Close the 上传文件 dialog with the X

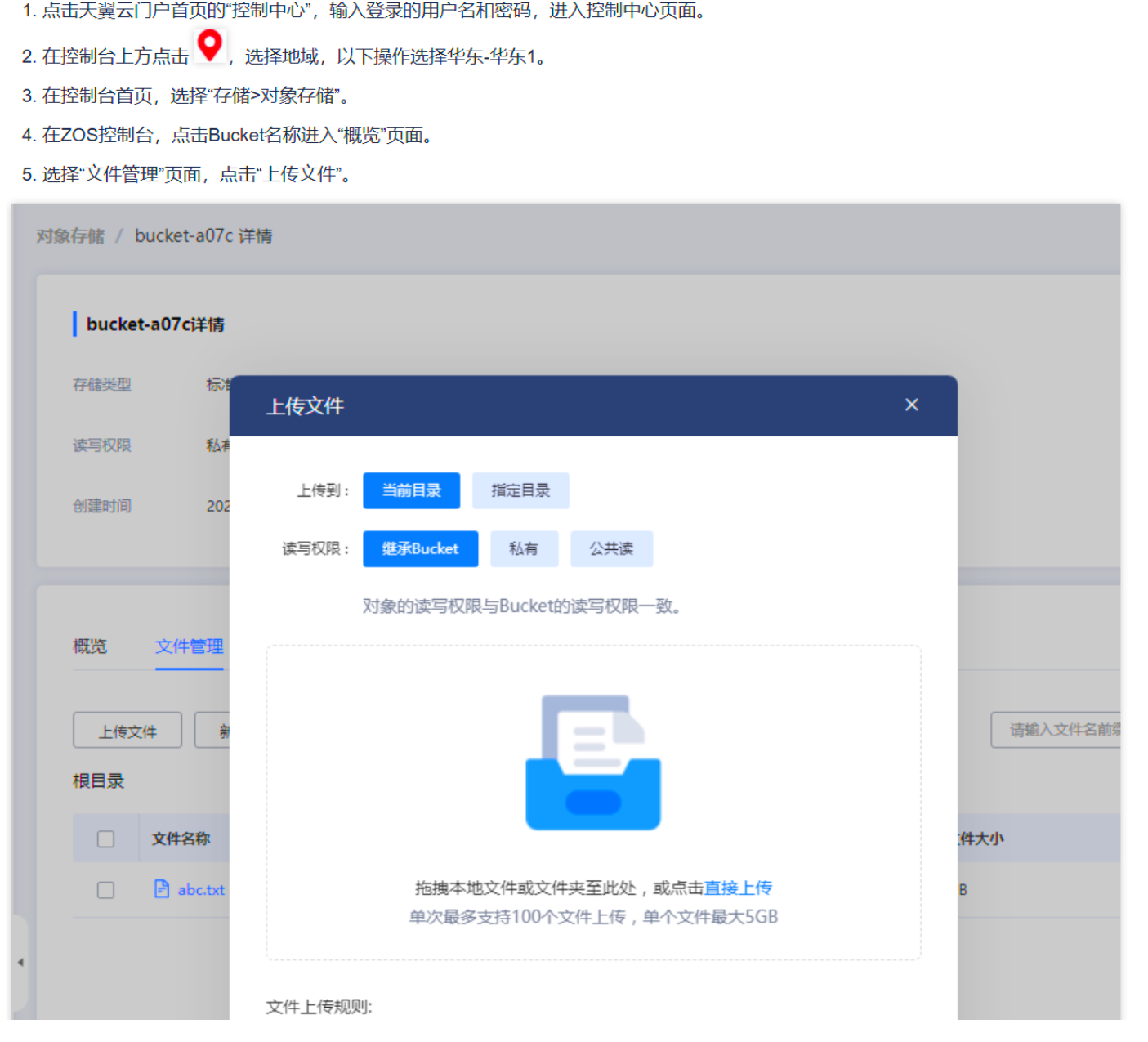911,405
